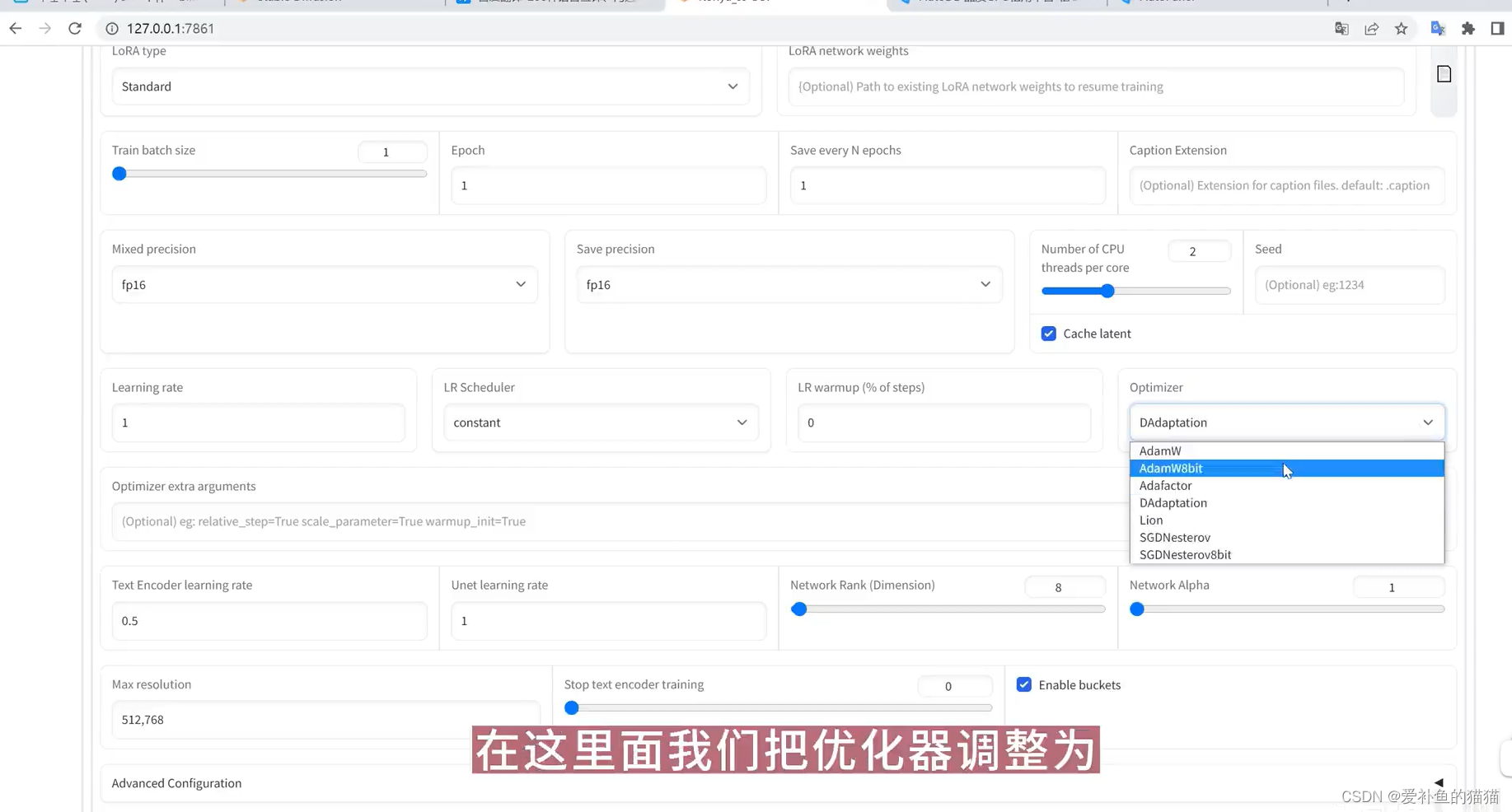Click the Network Rank (Dimension) slider

(x=948, y=609)
